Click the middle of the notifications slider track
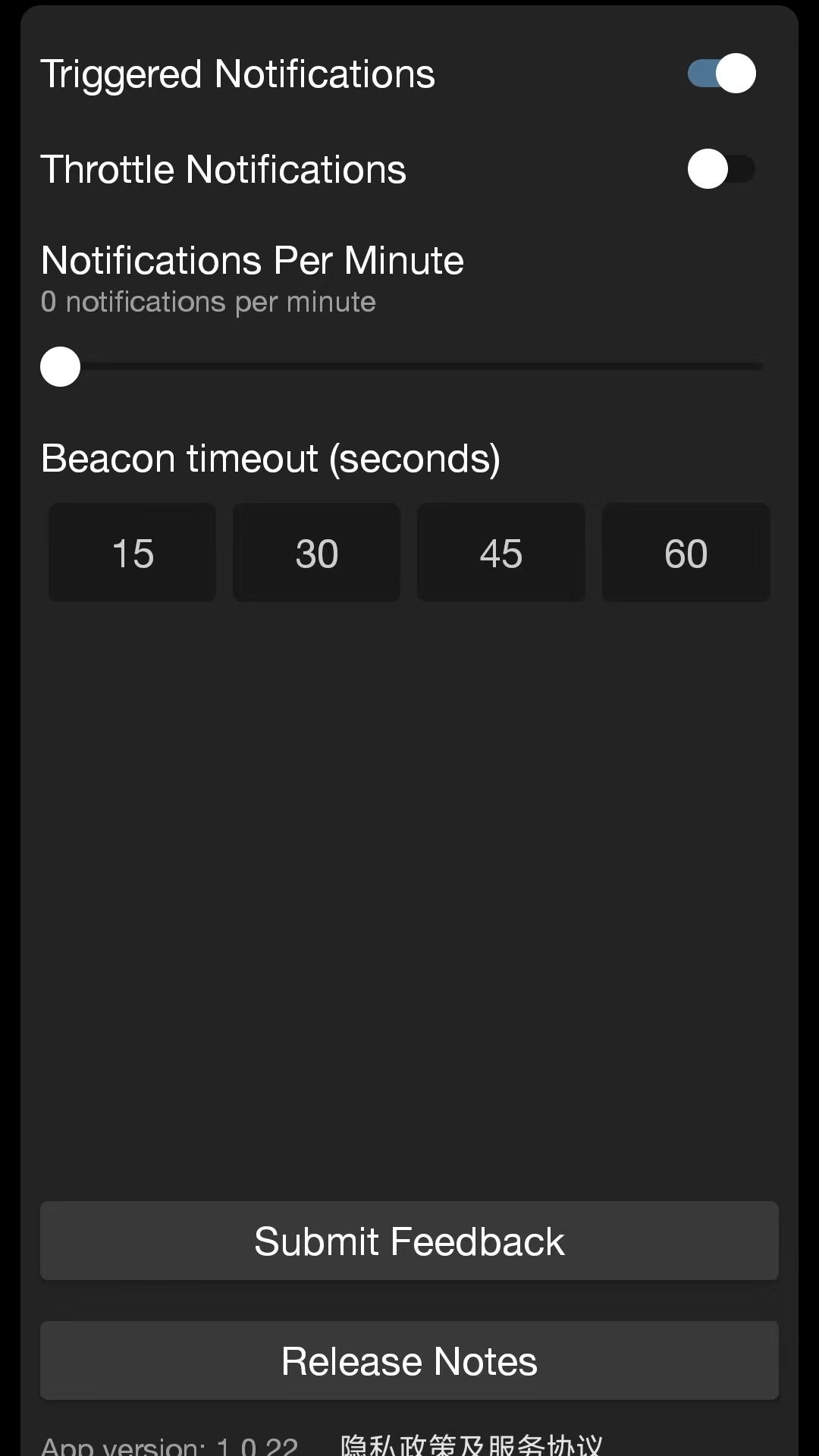819x1456 pixels. coord(409,367)
